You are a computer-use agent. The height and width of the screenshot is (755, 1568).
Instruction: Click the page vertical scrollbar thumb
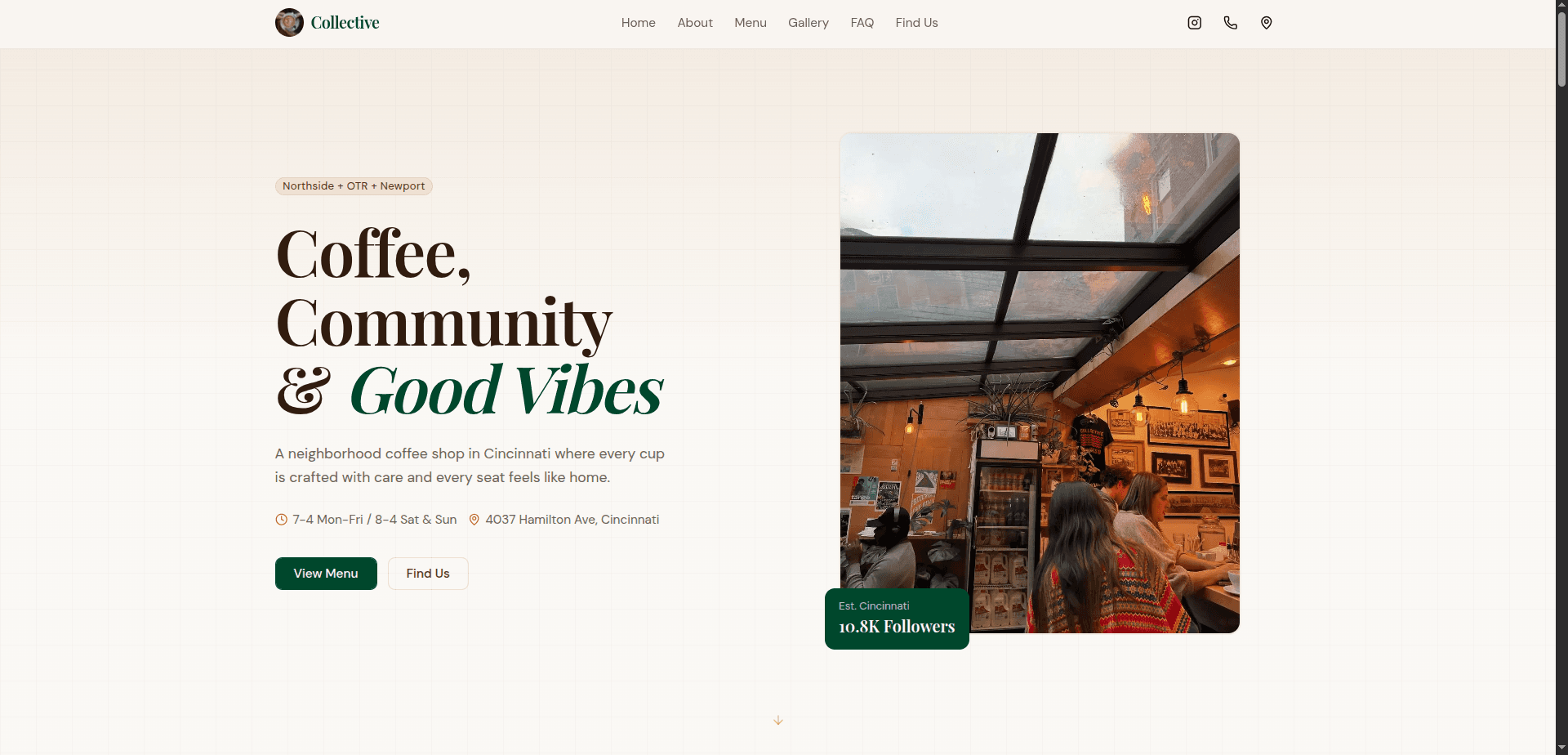[x=1561, y=47]
